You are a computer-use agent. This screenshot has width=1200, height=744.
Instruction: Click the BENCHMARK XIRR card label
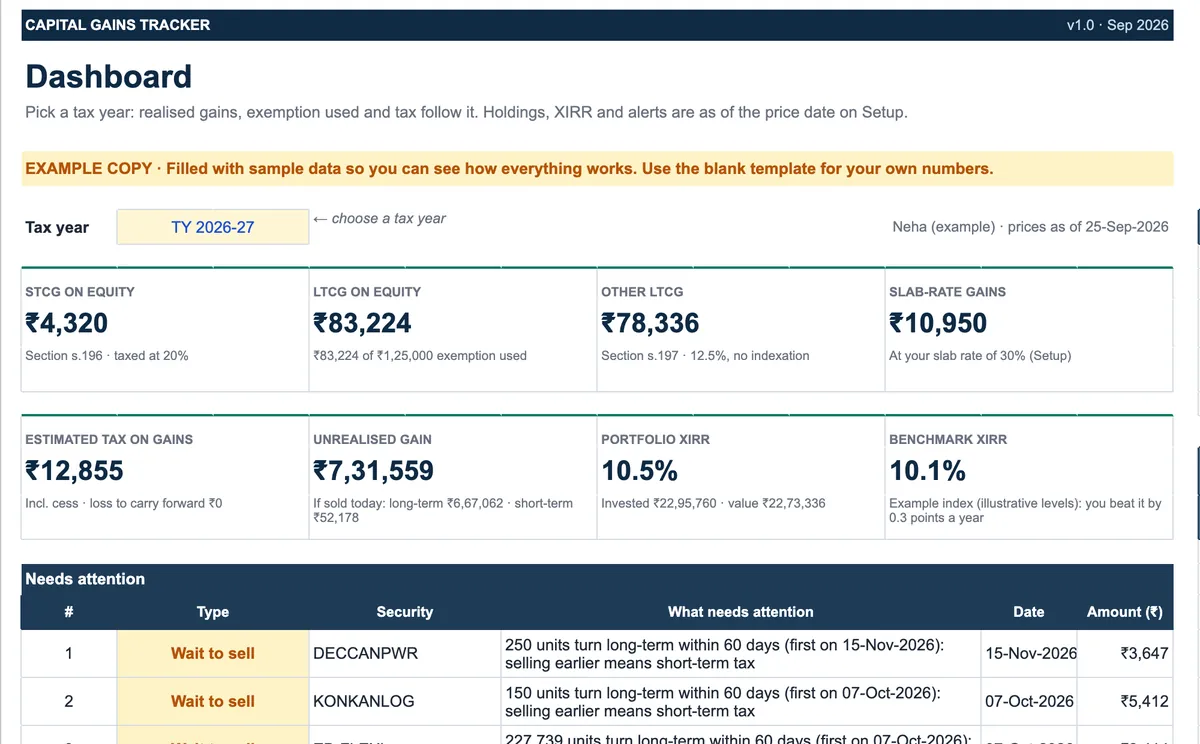point(948,439)
